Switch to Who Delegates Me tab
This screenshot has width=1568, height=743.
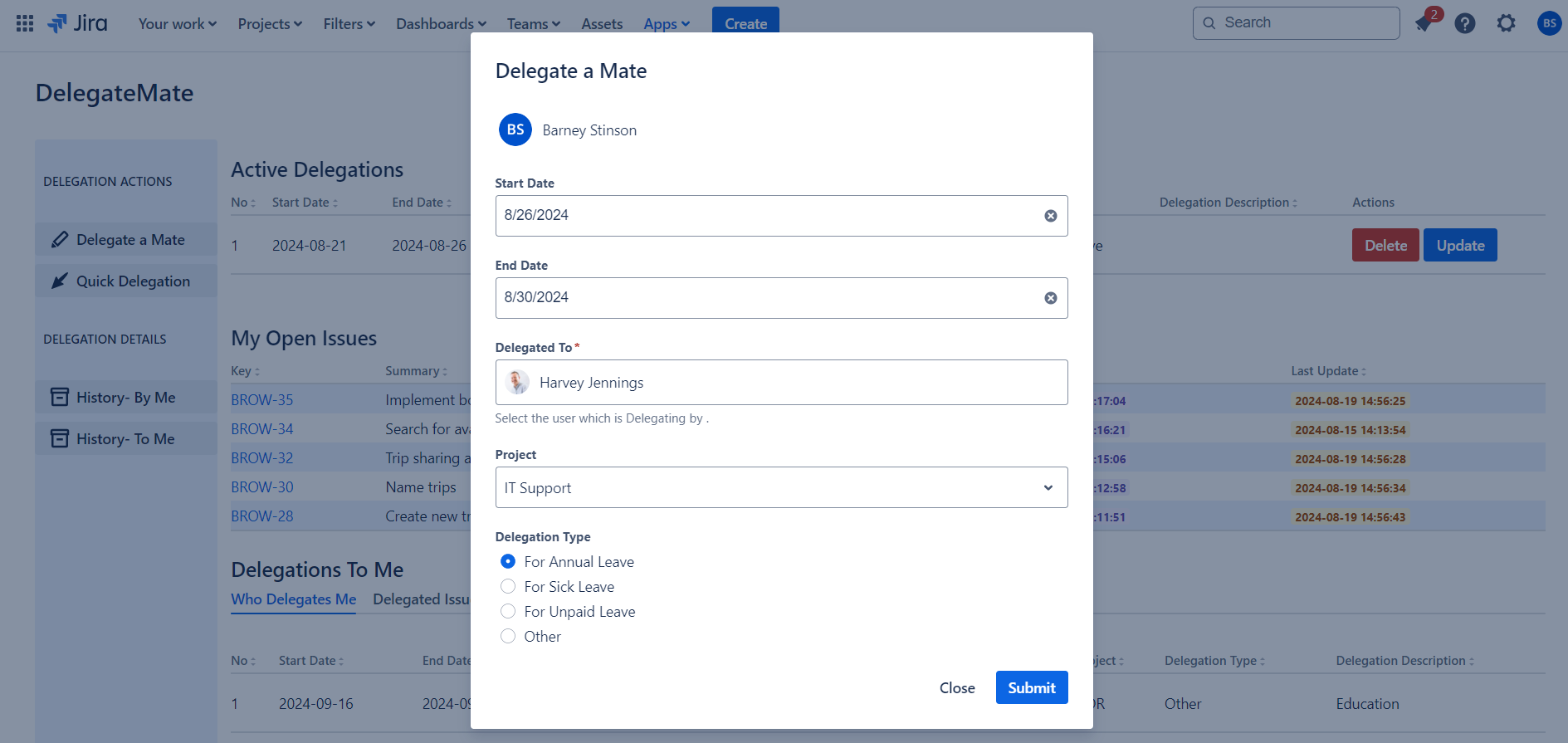coord(293,599)
